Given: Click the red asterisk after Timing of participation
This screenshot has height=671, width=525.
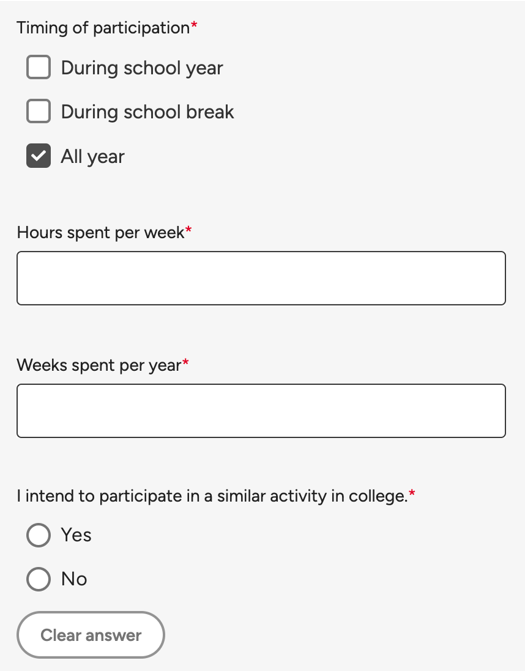Looking at the screenshot, I should coord(194,25).
